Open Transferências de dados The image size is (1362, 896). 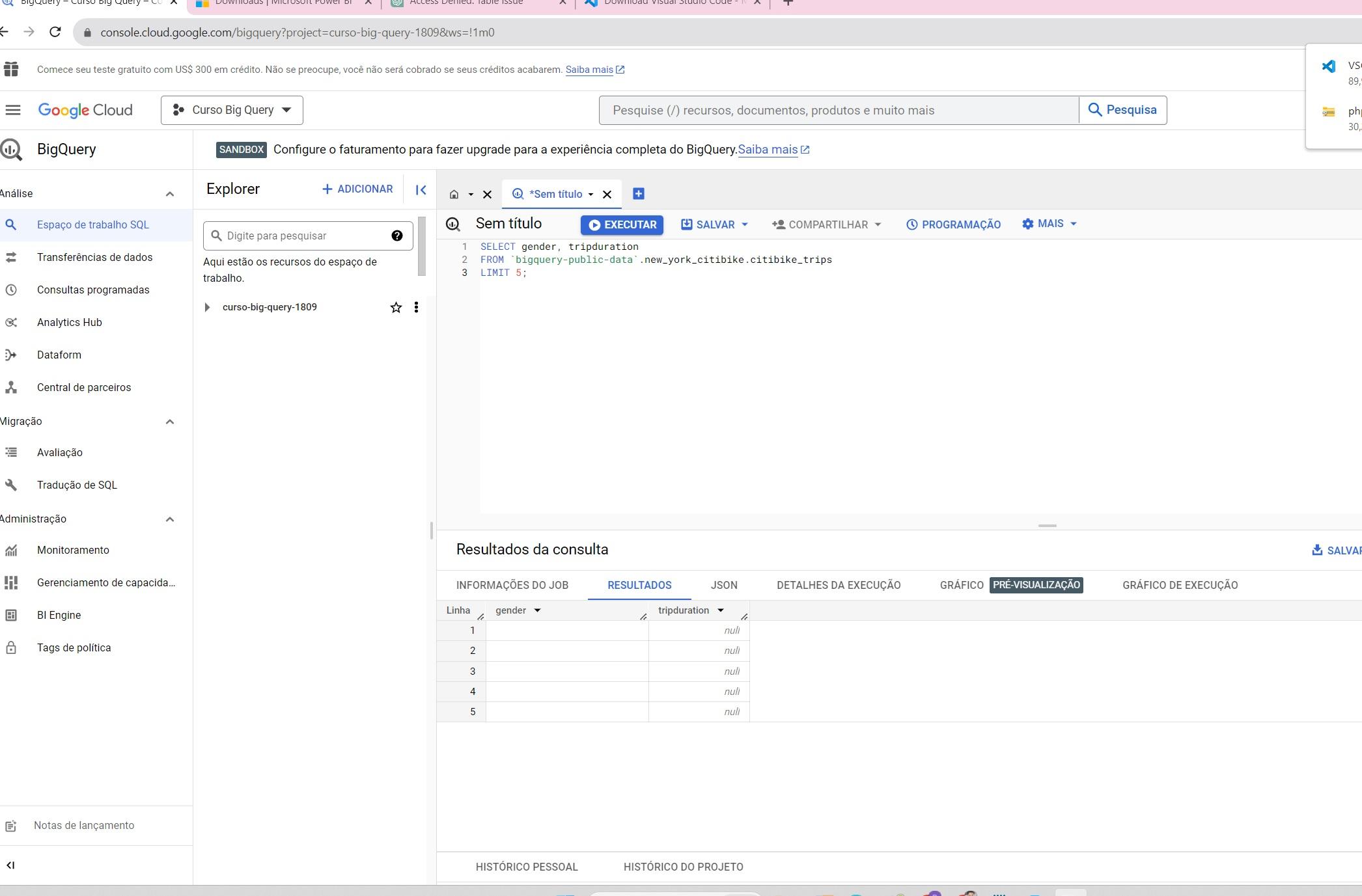[x=94, y=257]
